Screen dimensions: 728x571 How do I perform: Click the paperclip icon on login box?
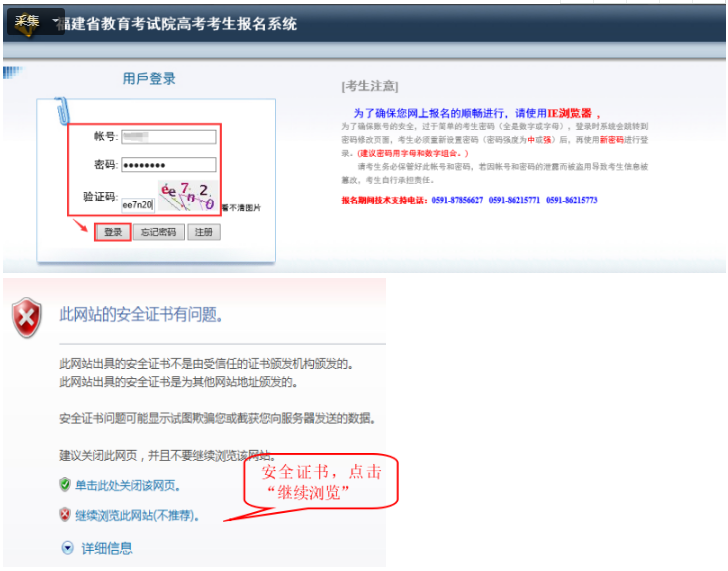pyautogui.click(x=62, y=111)
